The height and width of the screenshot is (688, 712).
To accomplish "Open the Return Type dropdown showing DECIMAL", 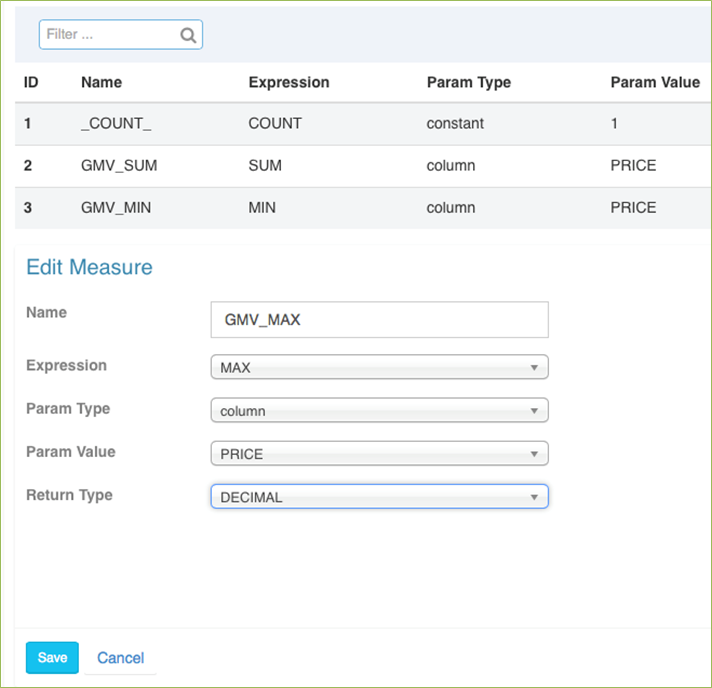I will 380,496.
